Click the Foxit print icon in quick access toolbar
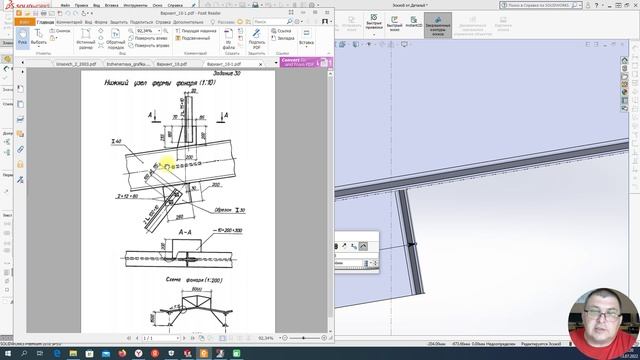640x360 pixels. click(x=44, y=13)
